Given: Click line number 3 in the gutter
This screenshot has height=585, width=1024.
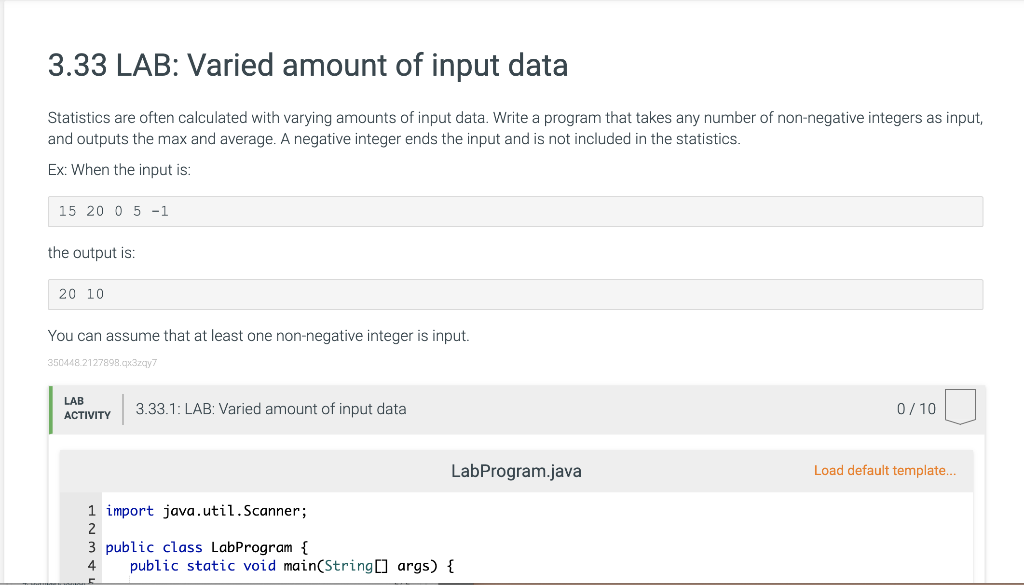Looking at the screenshot, I should (91, 547).
